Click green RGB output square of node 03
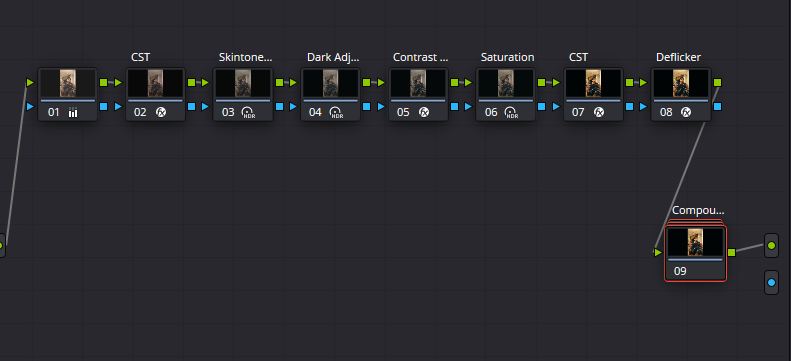 tap(279, 82)
